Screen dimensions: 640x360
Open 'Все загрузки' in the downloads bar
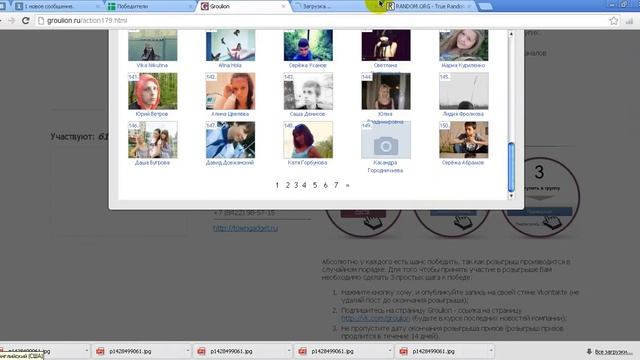pyautogui.click(x=609, y=351)
